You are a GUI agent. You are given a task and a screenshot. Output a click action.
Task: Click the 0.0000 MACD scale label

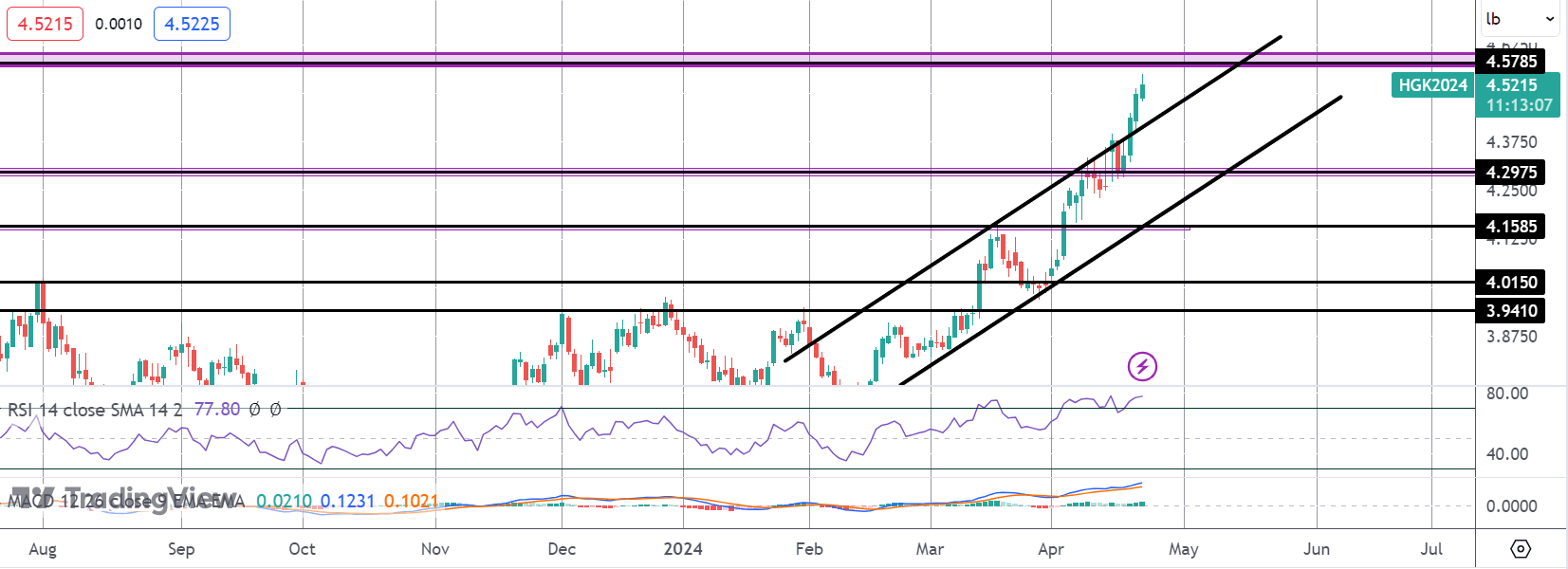[1512, 506]
